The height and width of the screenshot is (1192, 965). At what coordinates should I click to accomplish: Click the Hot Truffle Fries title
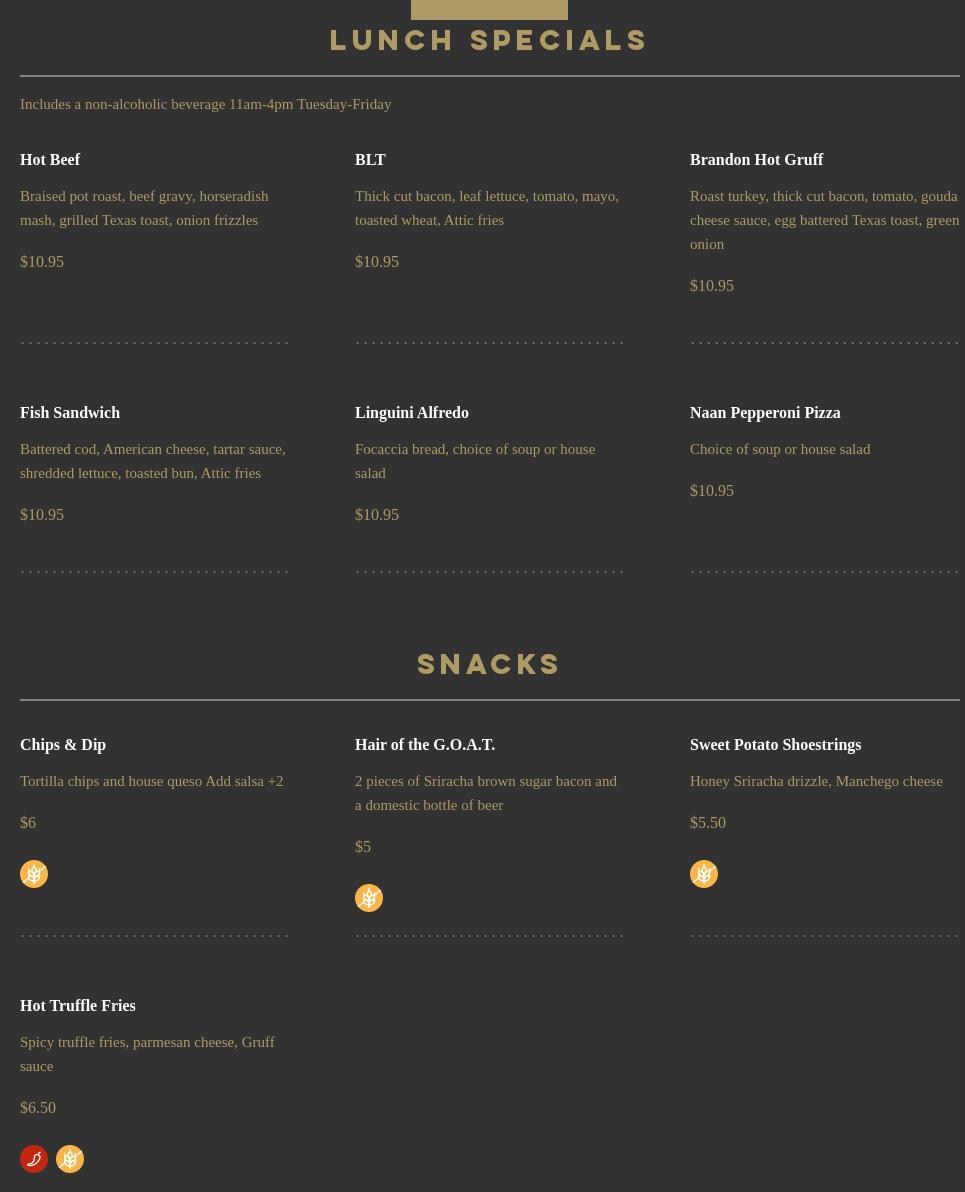pyautogui.click(x=77, y=1006)
